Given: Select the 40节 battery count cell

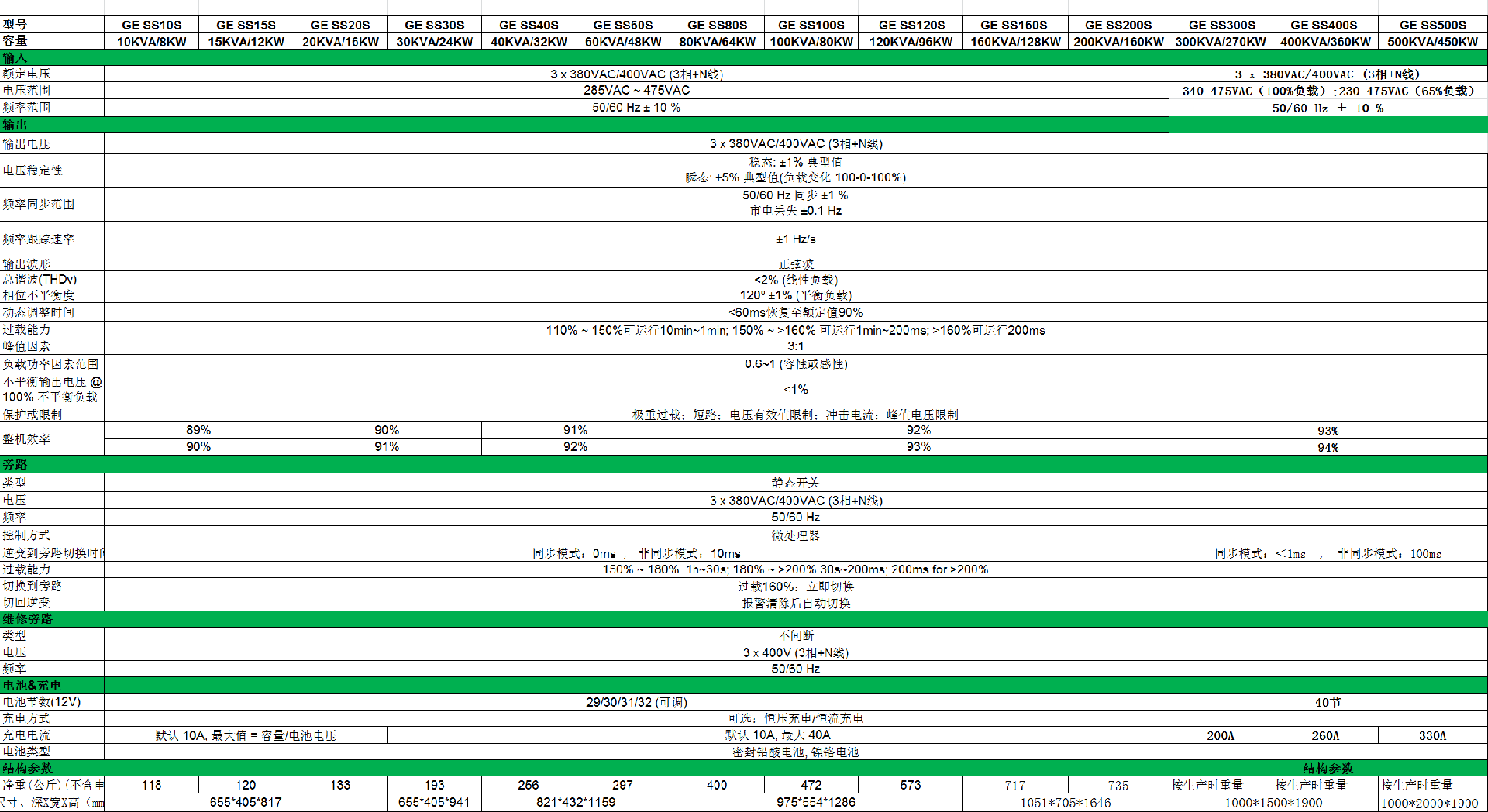Looking at the screenshot, I should coord(1328,702).
